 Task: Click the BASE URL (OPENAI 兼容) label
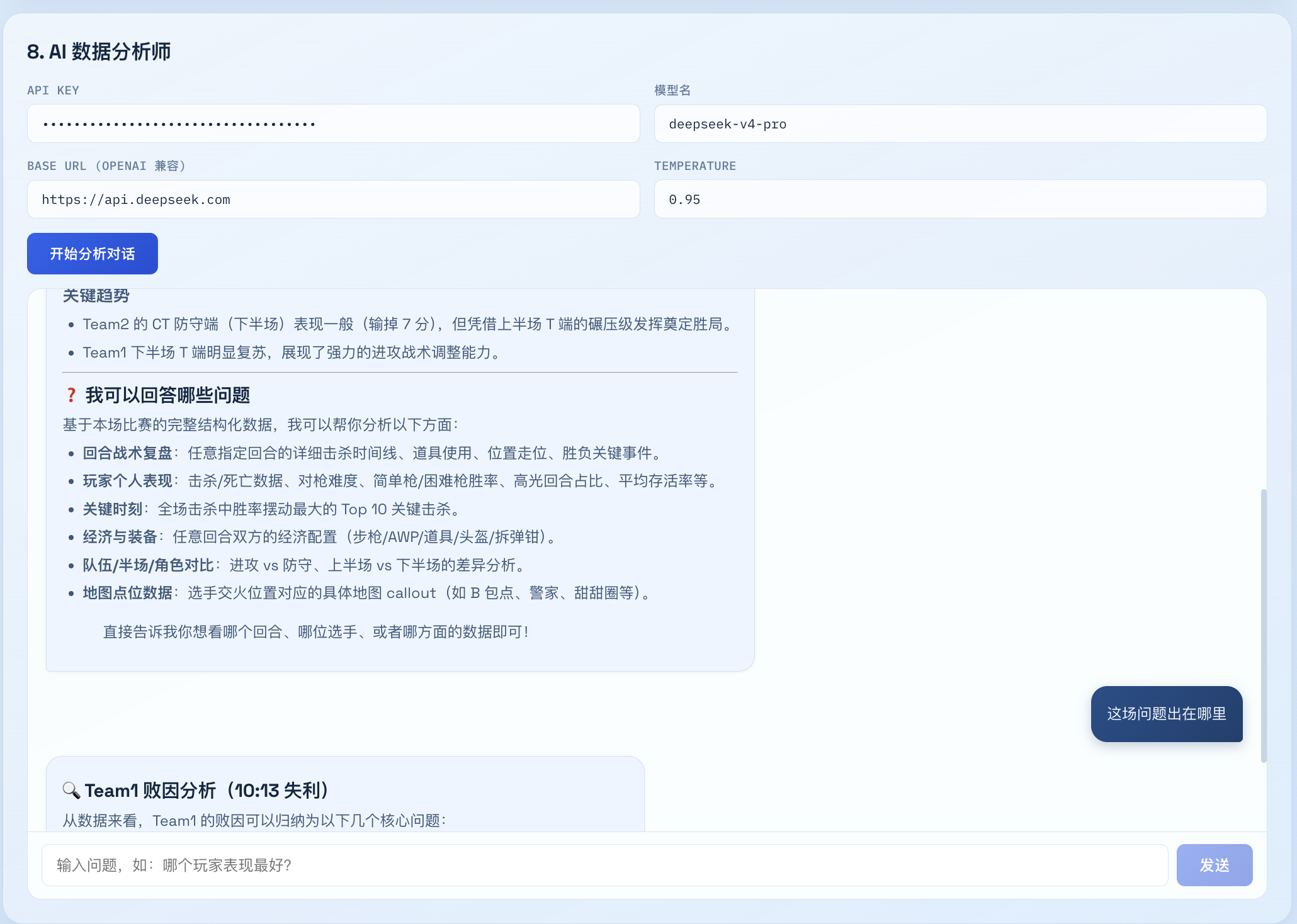coord(106,166)
